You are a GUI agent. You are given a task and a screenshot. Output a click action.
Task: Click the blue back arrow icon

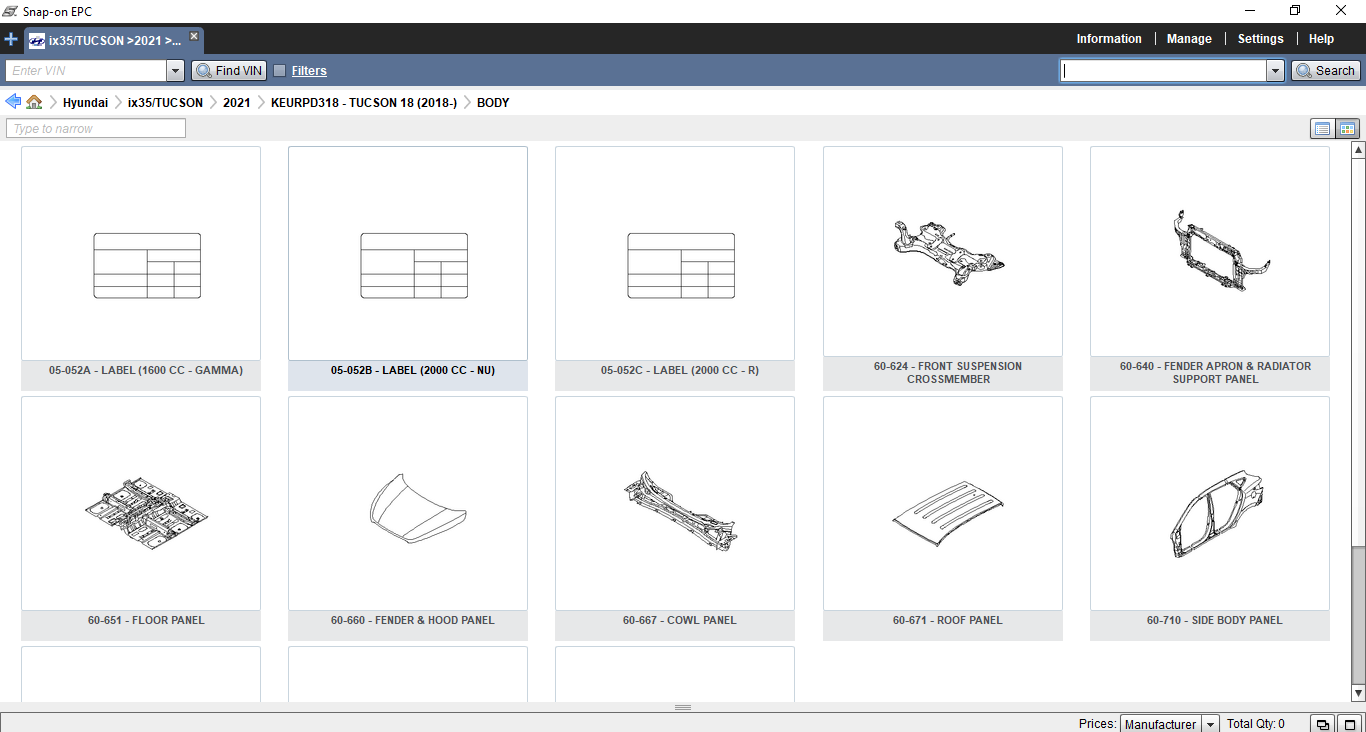[x=13, y=102]
